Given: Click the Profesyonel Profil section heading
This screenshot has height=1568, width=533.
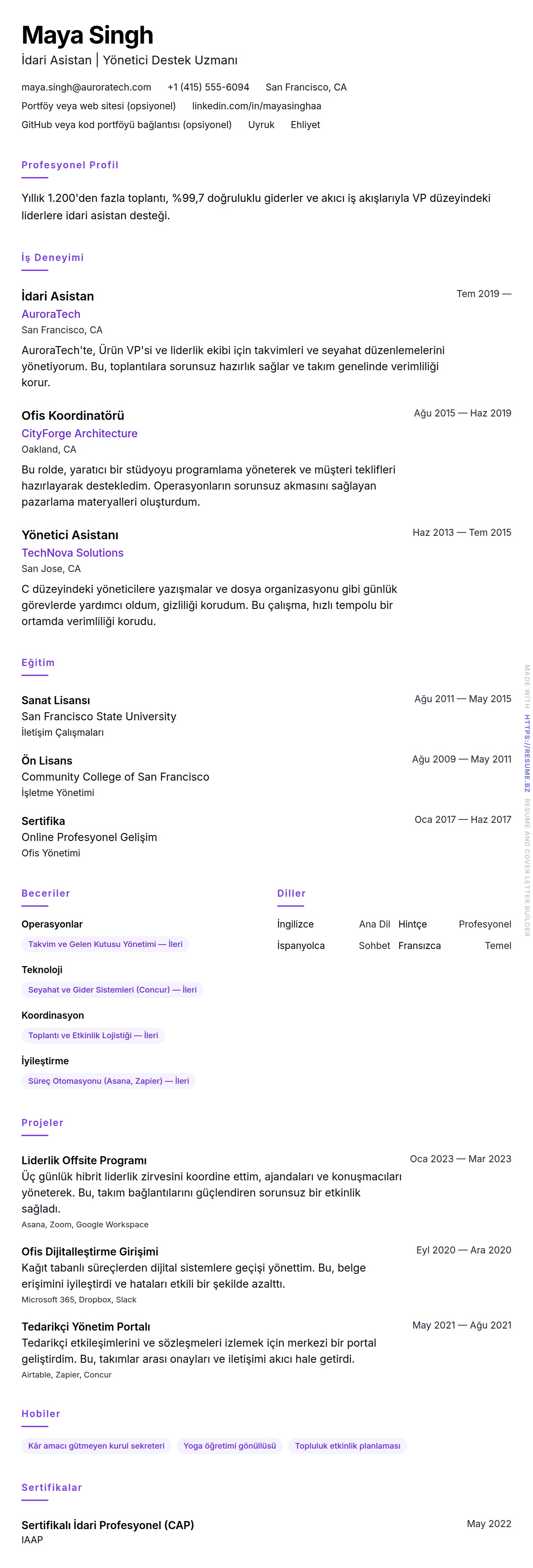Looking at the screenshot, I should (70, 165).
